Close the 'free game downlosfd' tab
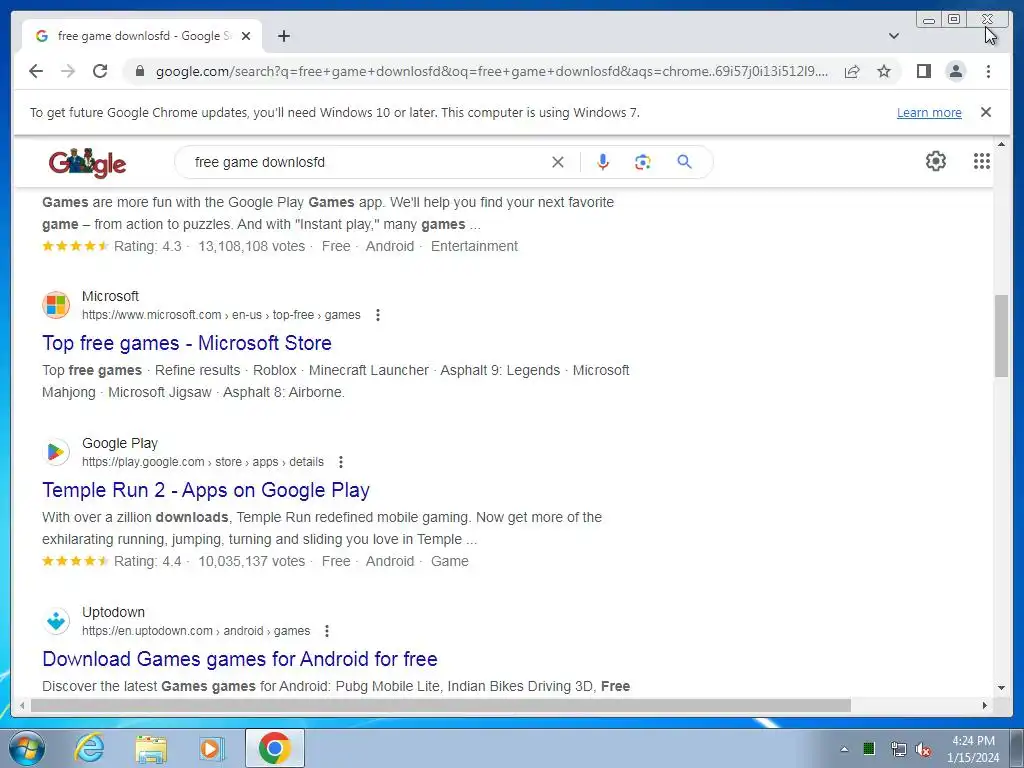The image size is (1024, 768). [246, 36]
